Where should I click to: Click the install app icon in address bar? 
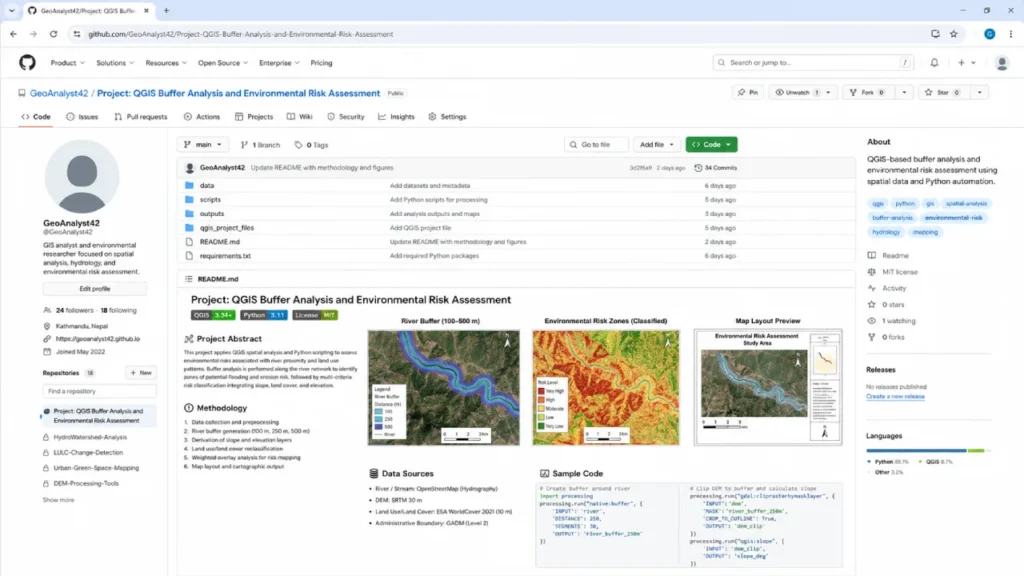pos(935,34)
